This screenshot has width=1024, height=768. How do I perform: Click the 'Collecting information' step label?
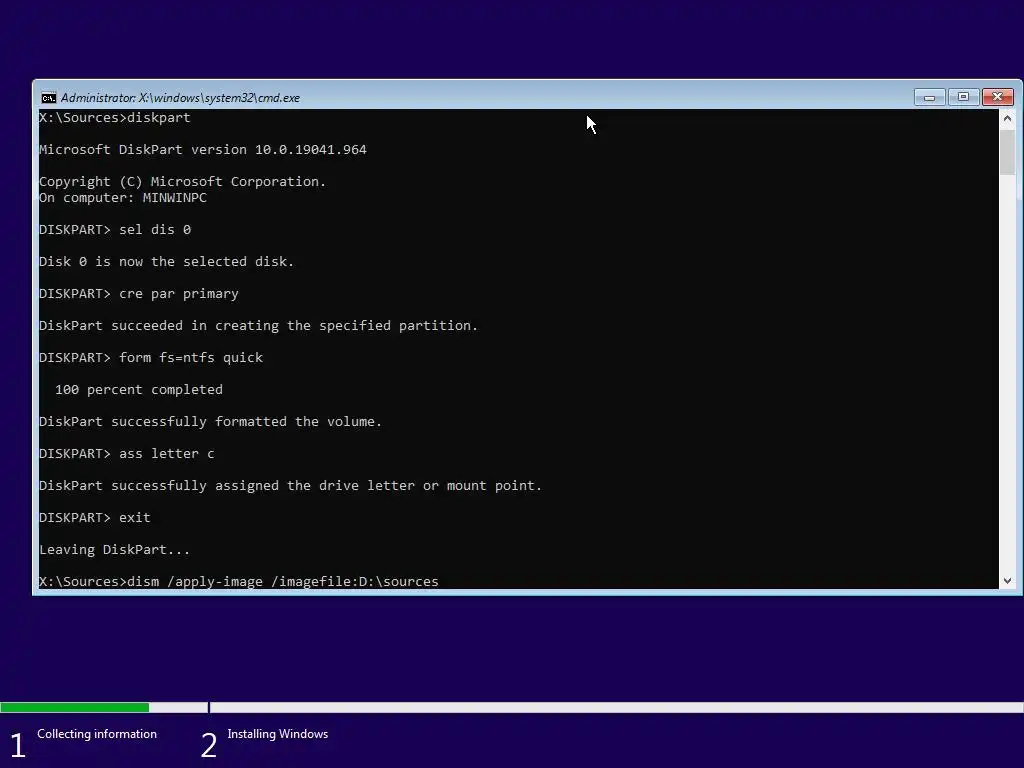click(97, 734)
